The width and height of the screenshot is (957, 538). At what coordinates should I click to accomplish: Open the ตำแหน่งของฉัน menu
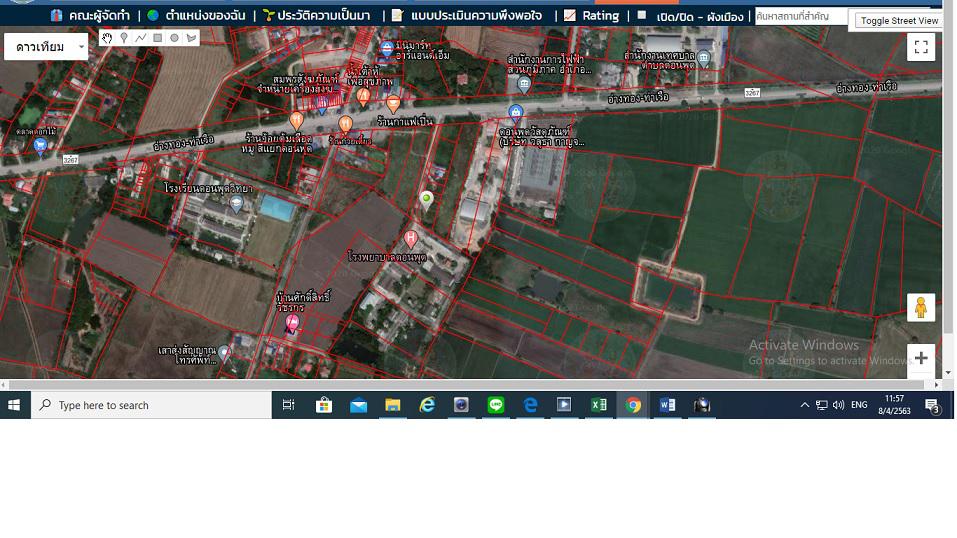pyautogui.click(x=197, y=15)
